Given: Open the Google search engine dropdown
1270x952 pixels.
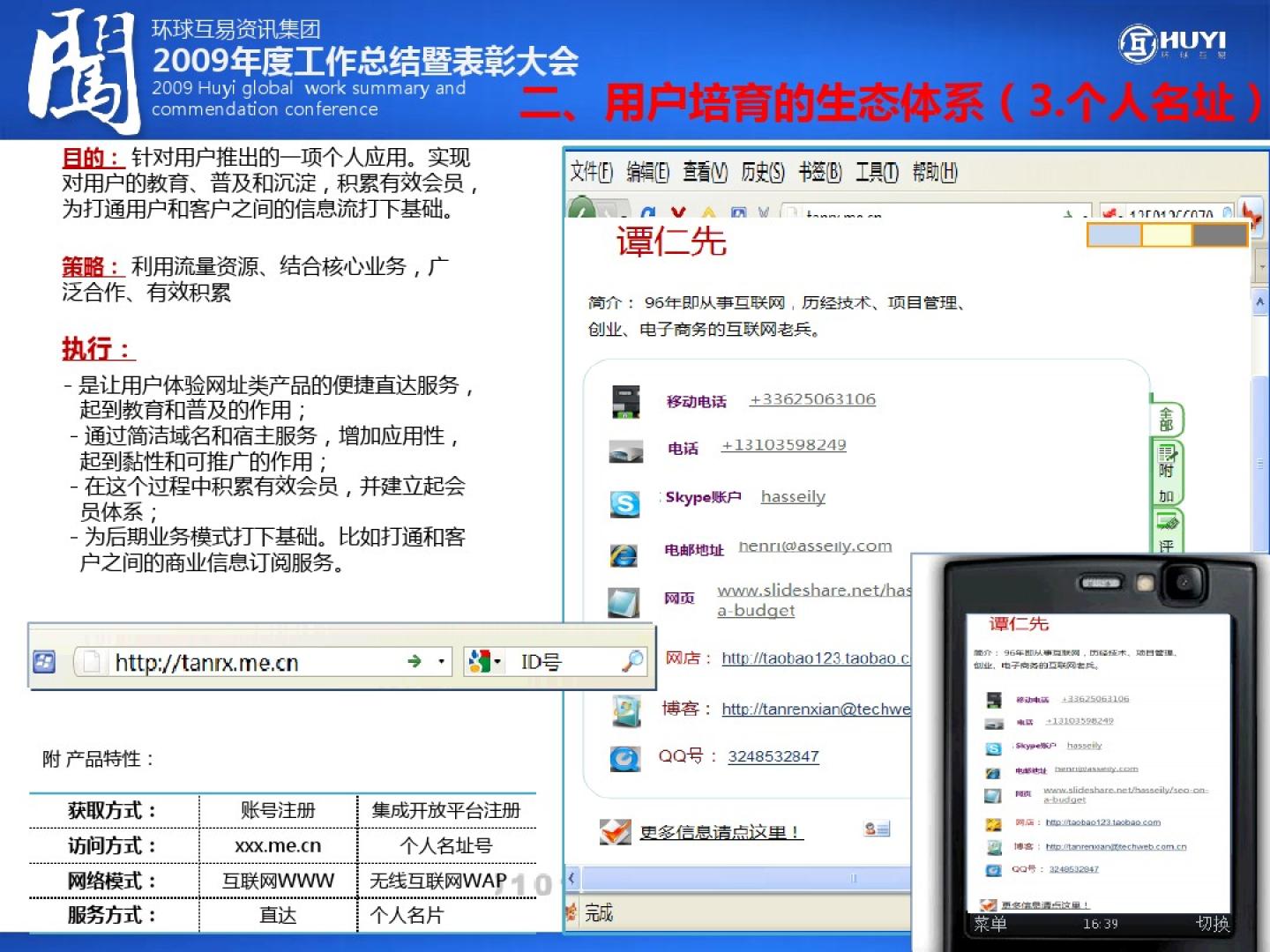Looking at the screenshot, I should [x=485, y=661].
